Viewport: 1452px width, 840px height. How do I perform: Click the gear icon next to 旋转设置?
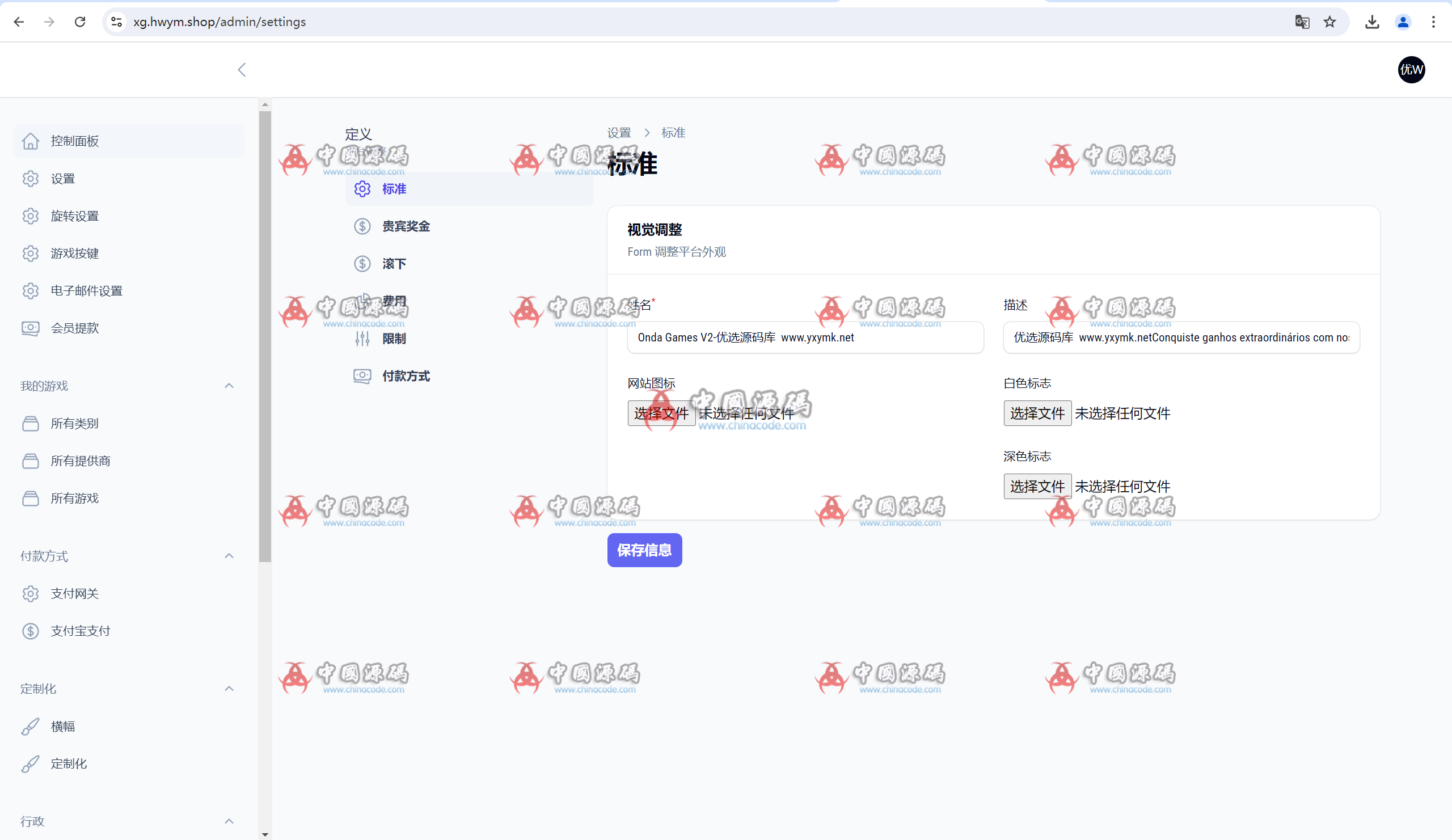[31, 216]
